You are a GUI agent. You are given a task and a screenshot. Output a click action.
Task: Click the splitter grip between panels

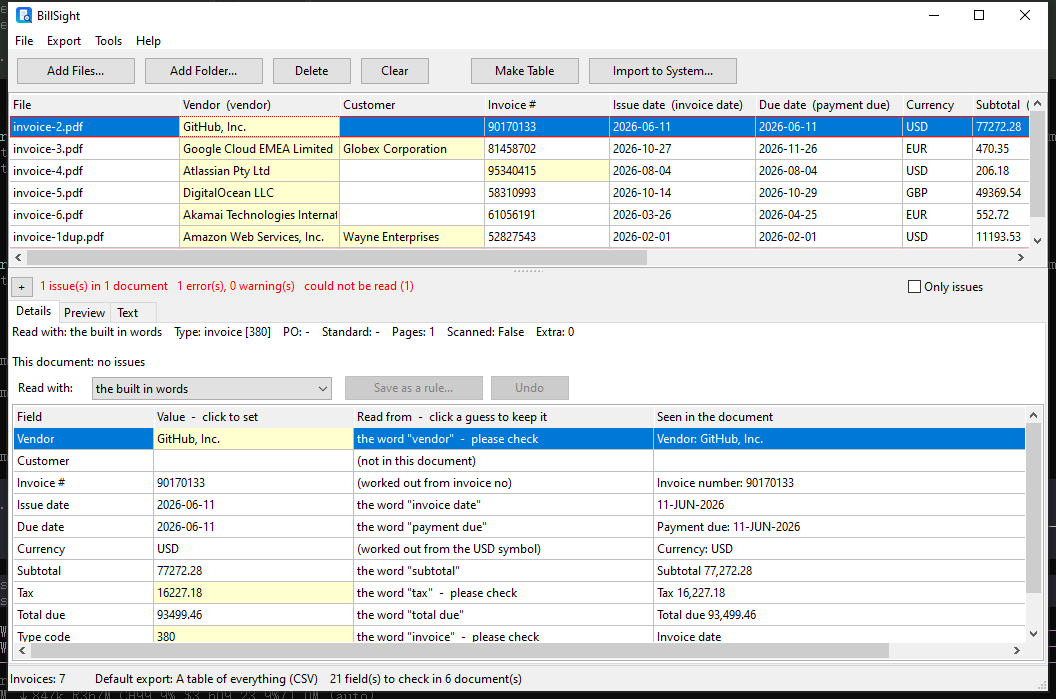click(x=528, y=271)
